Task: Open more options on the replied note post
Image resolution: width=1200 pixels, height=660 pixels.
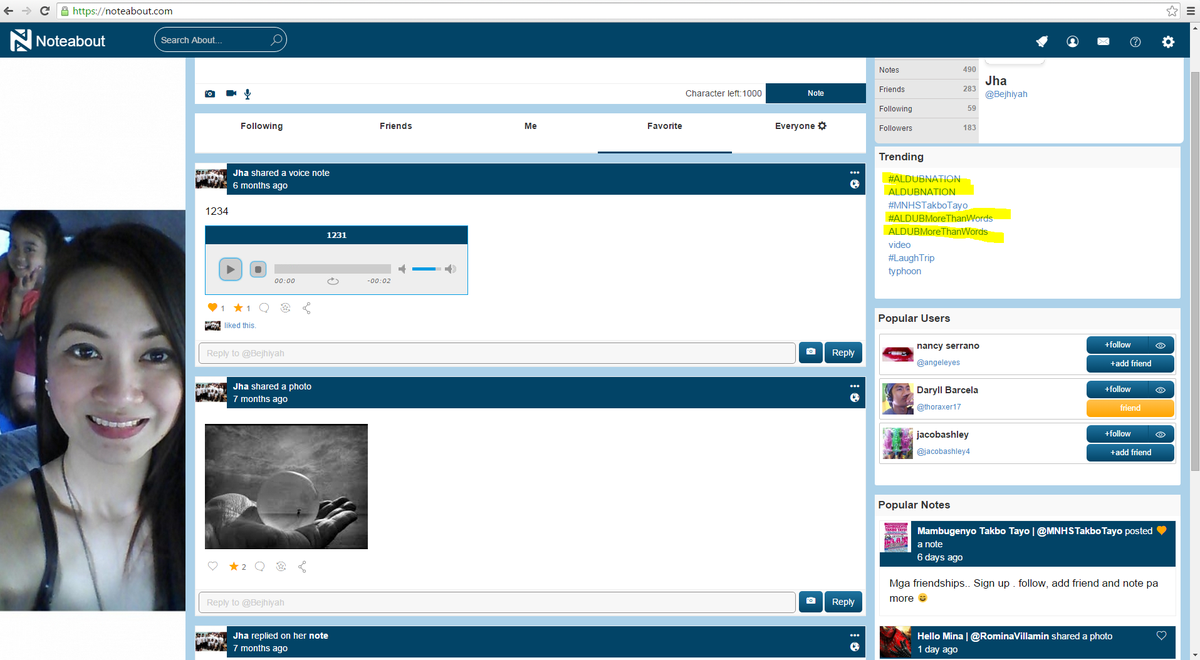Action: pyautogui.click(x=854, y=634)
